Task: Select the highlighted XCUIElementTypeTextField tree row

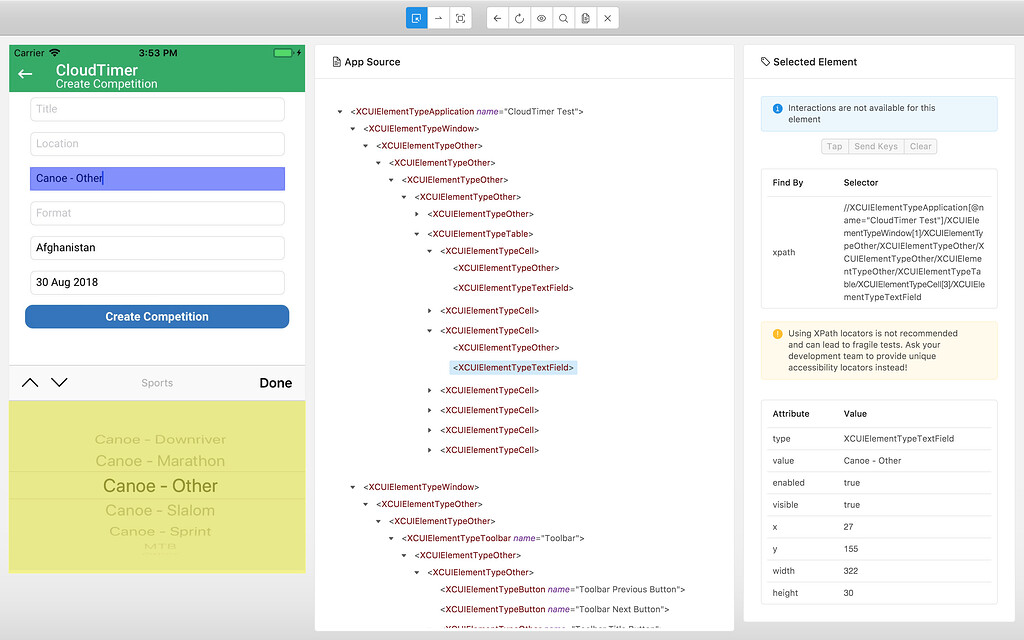Action: tap(513, 368)
